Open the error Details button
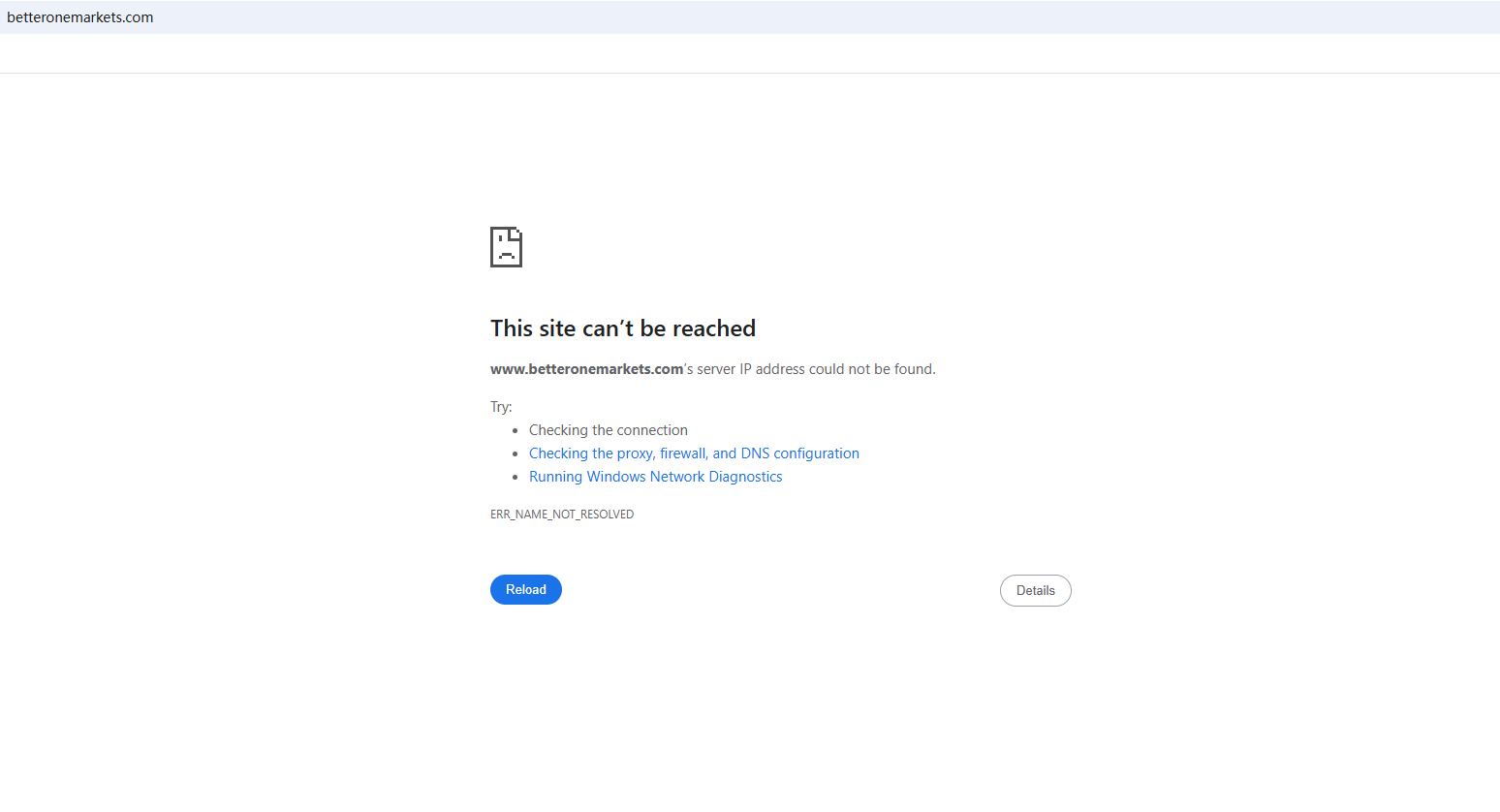The width and height of the screenshot is (1500, 812). click(x=1036, y=590)
